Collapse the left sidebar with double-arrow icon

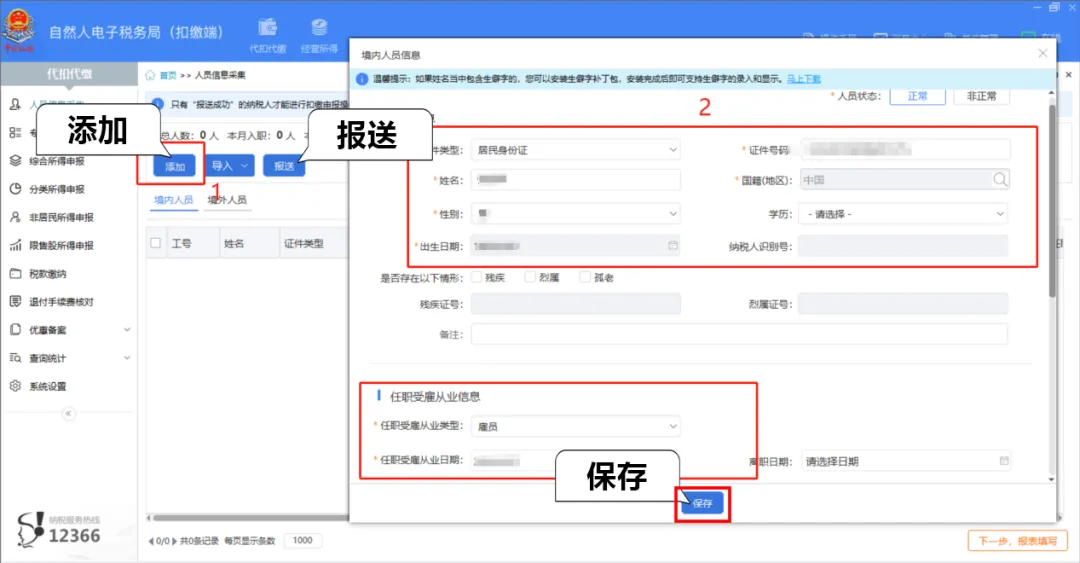68,413
